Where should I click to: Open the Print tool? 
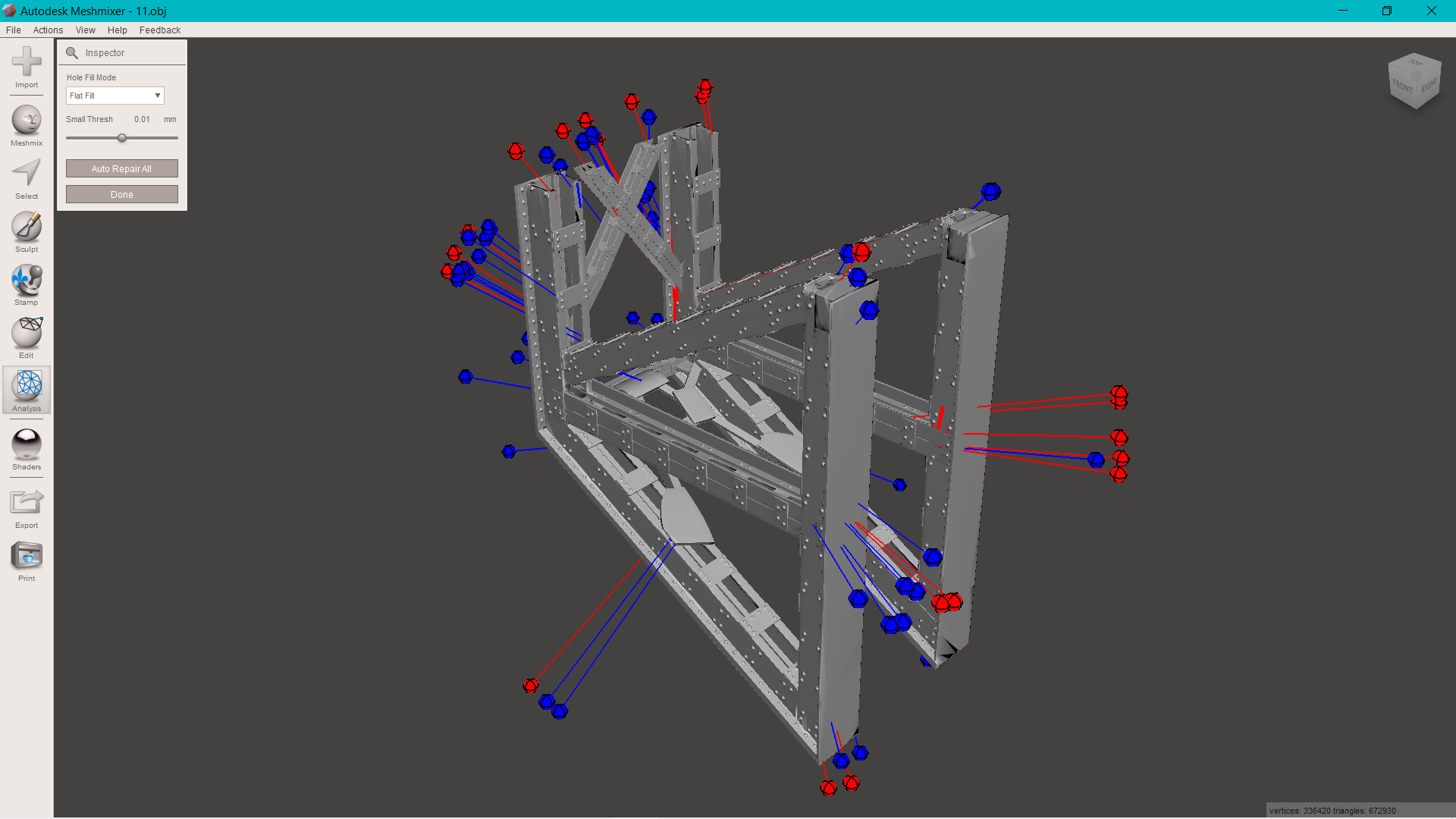tap(26, 559)
